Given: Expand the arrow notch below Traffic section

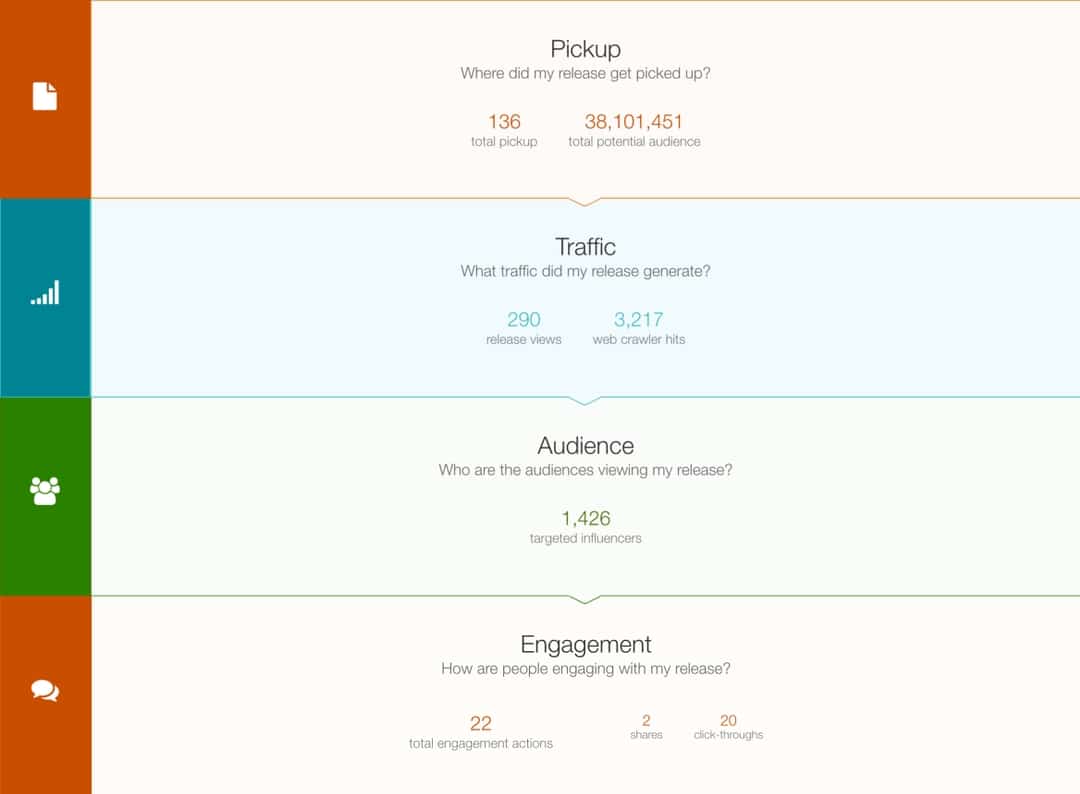Looking at the screenshot, I should tap(585, 401).
